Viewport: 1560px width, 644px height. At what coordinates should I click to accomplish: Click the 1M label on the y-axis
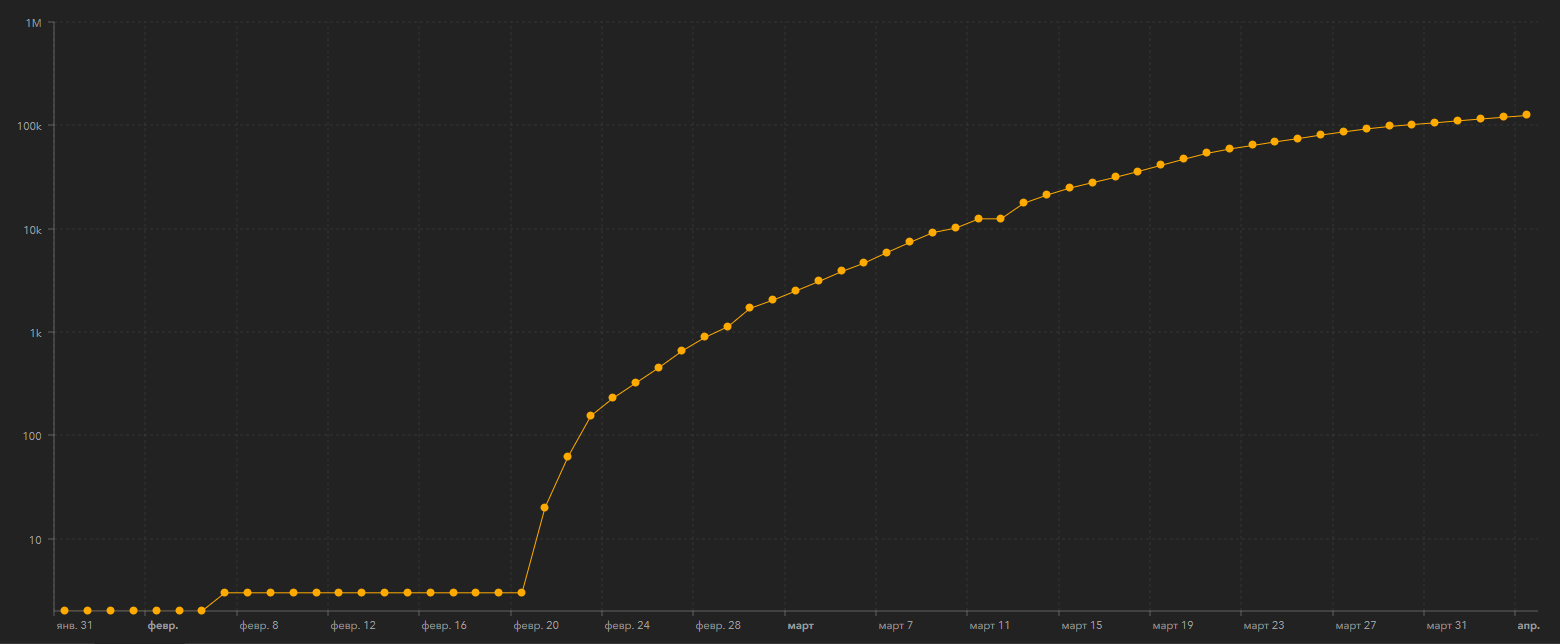pyautogui.click(x=33, y=23)
